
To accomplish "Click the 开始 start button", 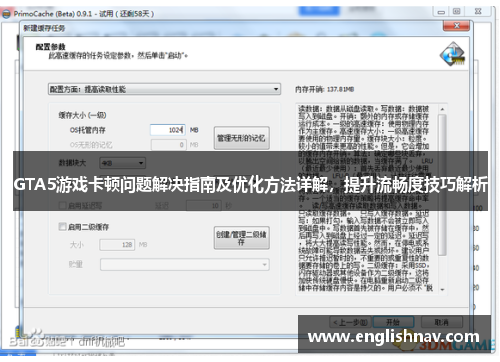I will [393, 322].
